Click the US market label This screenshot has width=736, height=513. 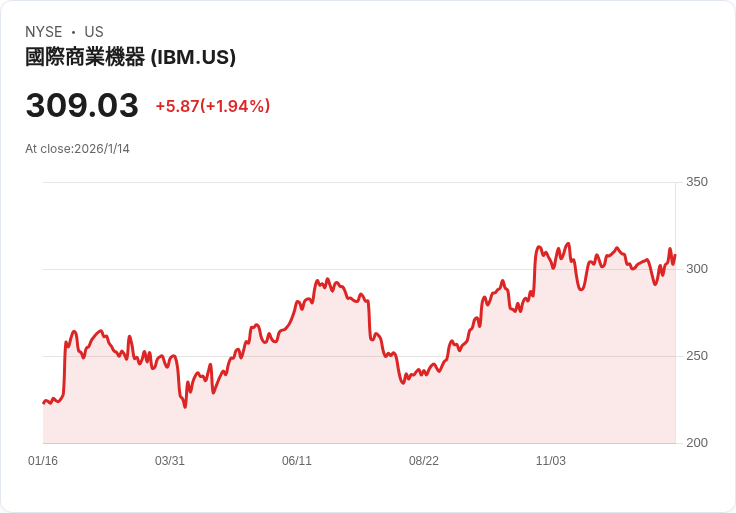94,32
